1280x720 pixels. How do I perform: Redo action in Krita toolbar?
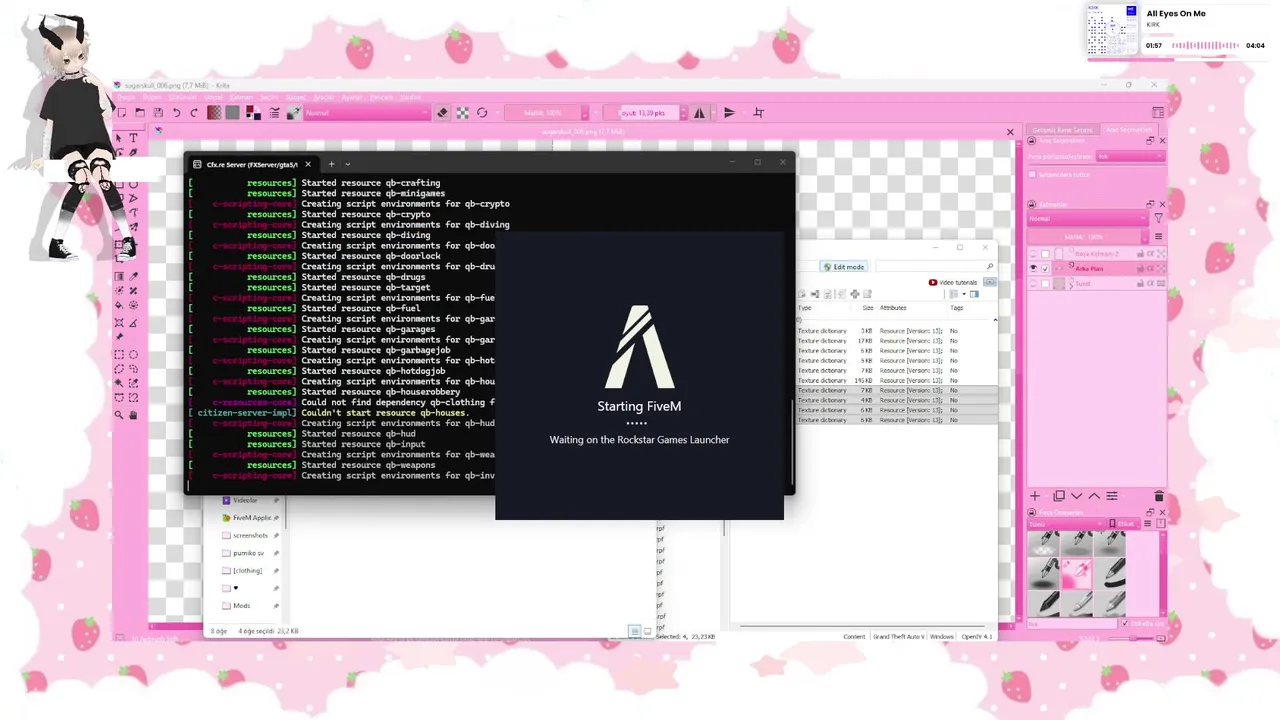[194, 112]
